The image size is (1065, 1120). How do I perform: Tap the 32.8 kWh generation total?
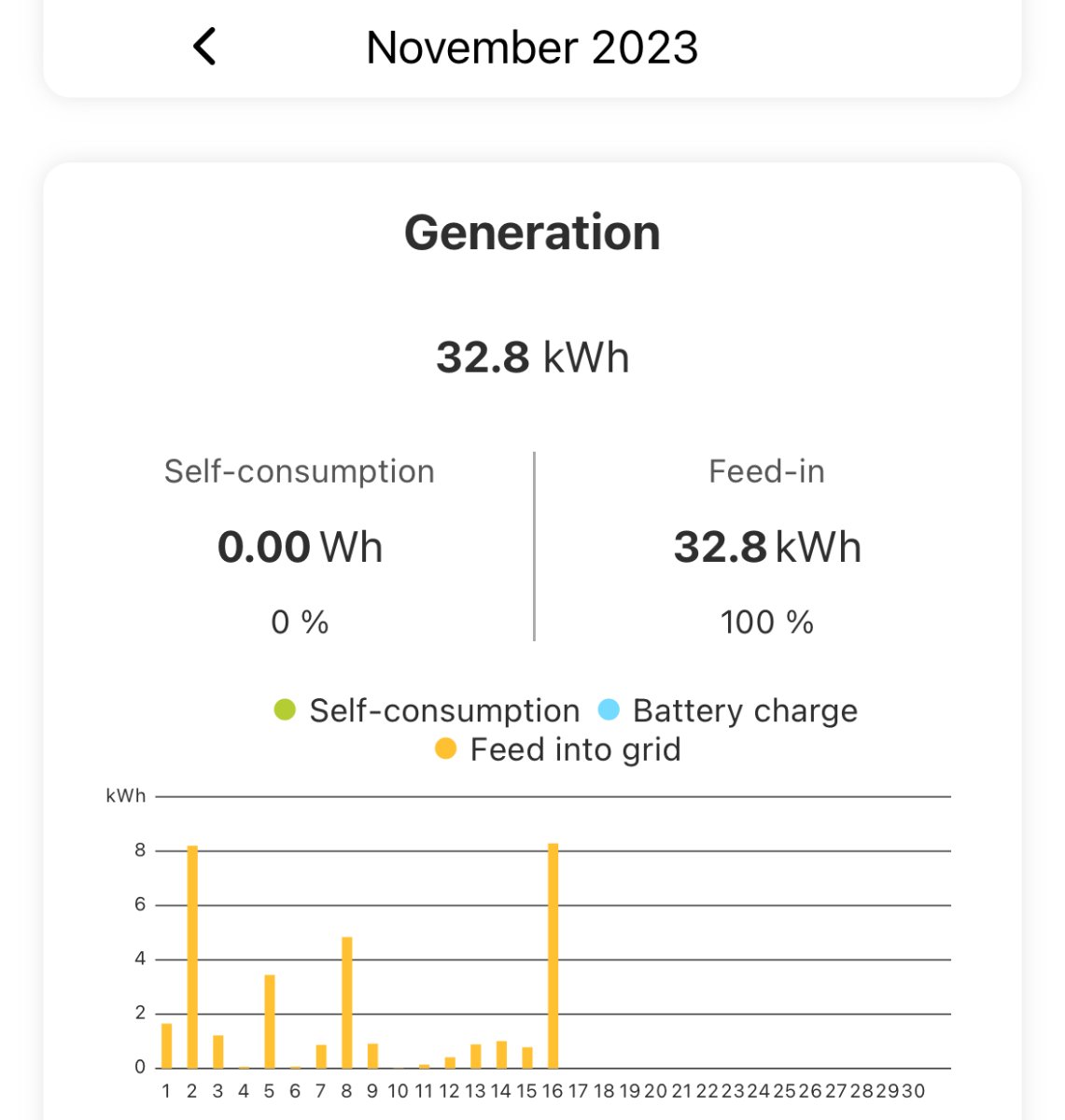pyautogui.click(x=532, y=357)
